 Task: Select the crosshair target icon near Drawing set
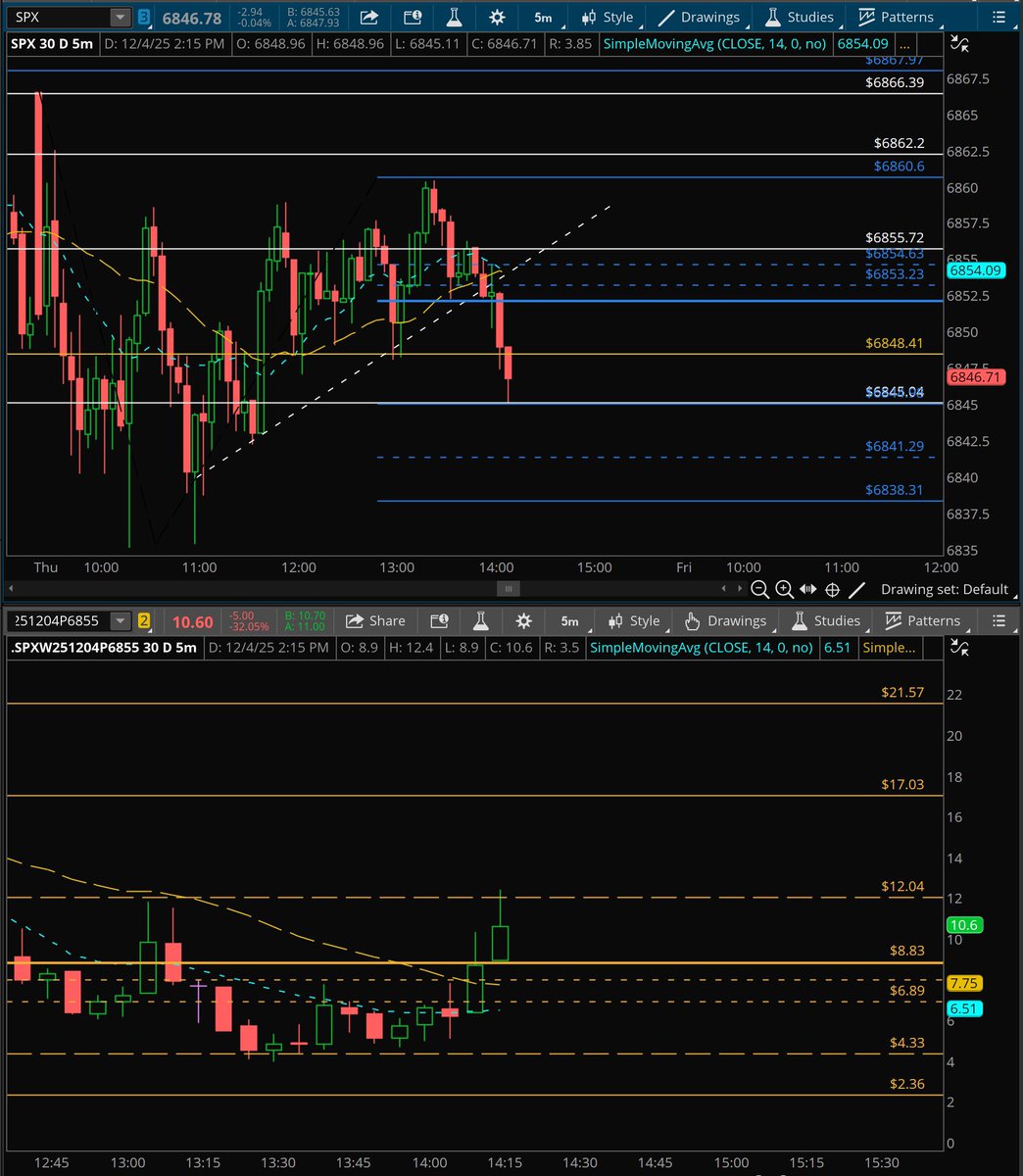(831, 589)
